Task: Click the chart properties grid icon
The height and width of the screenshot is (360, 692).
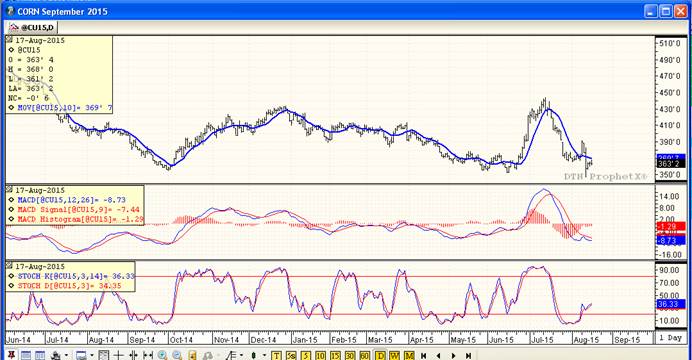Action: [103, 356]
